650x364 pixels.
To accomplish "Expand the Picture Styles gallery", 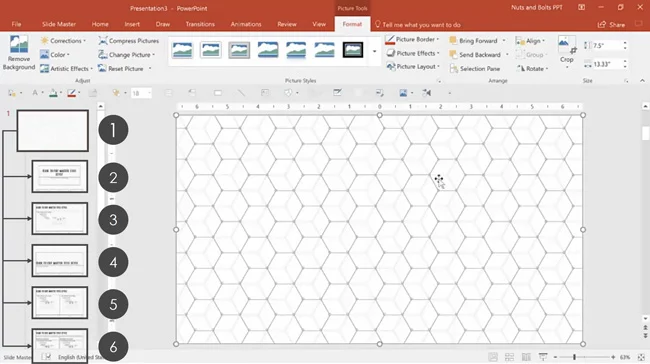I will tap(374, 51).
